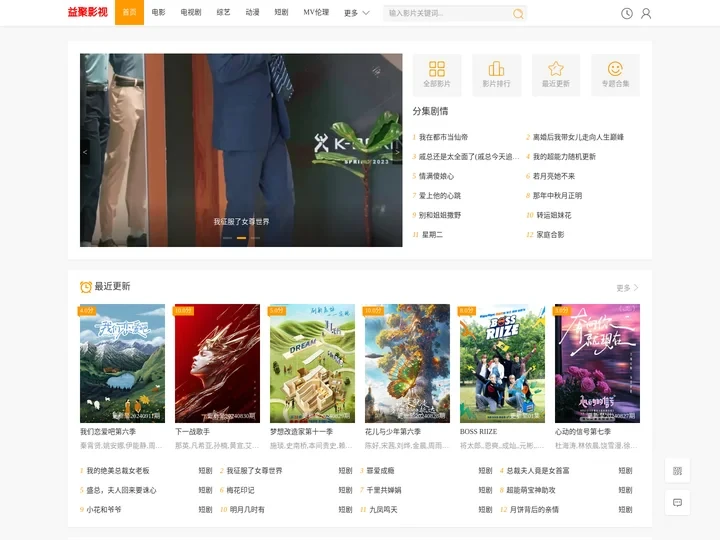Open 明月几时有 list entry
720x540 pixels.
247,510
